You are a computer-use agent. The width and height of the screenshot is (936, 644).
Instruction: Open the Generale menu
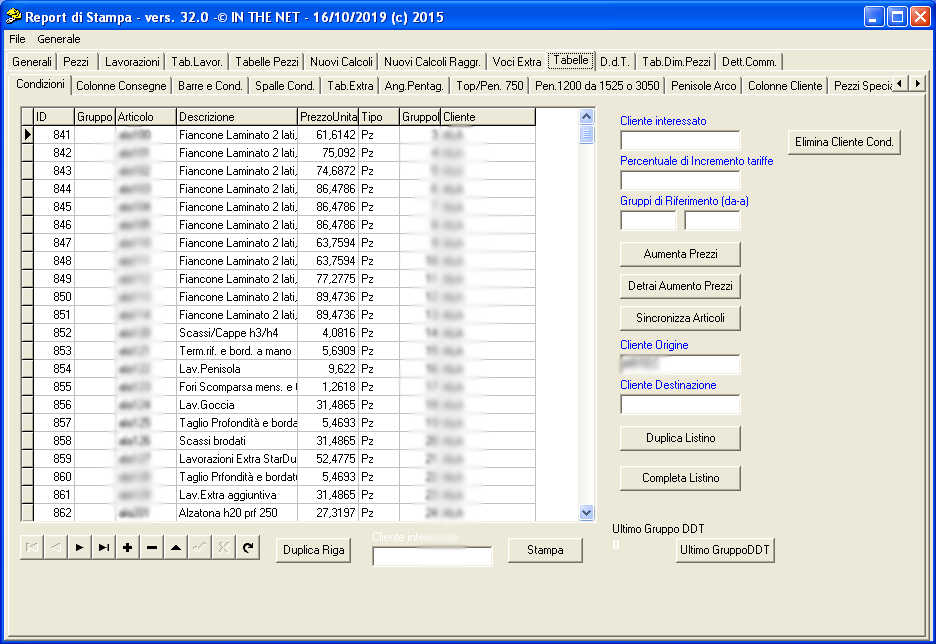58,39
